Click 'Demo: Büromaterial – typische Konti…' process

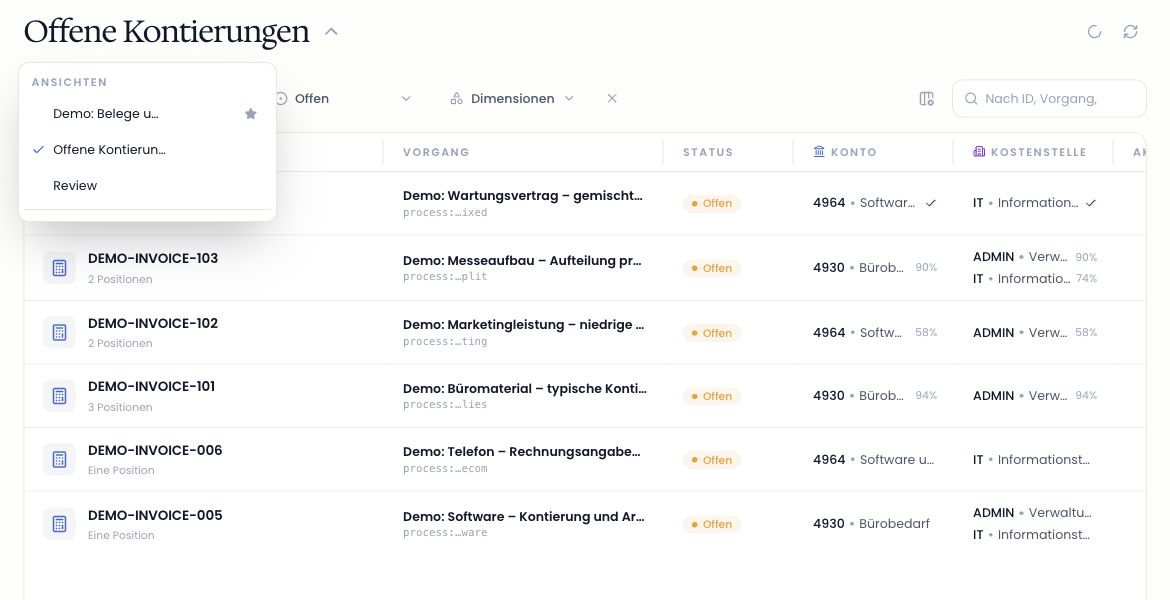525,388
